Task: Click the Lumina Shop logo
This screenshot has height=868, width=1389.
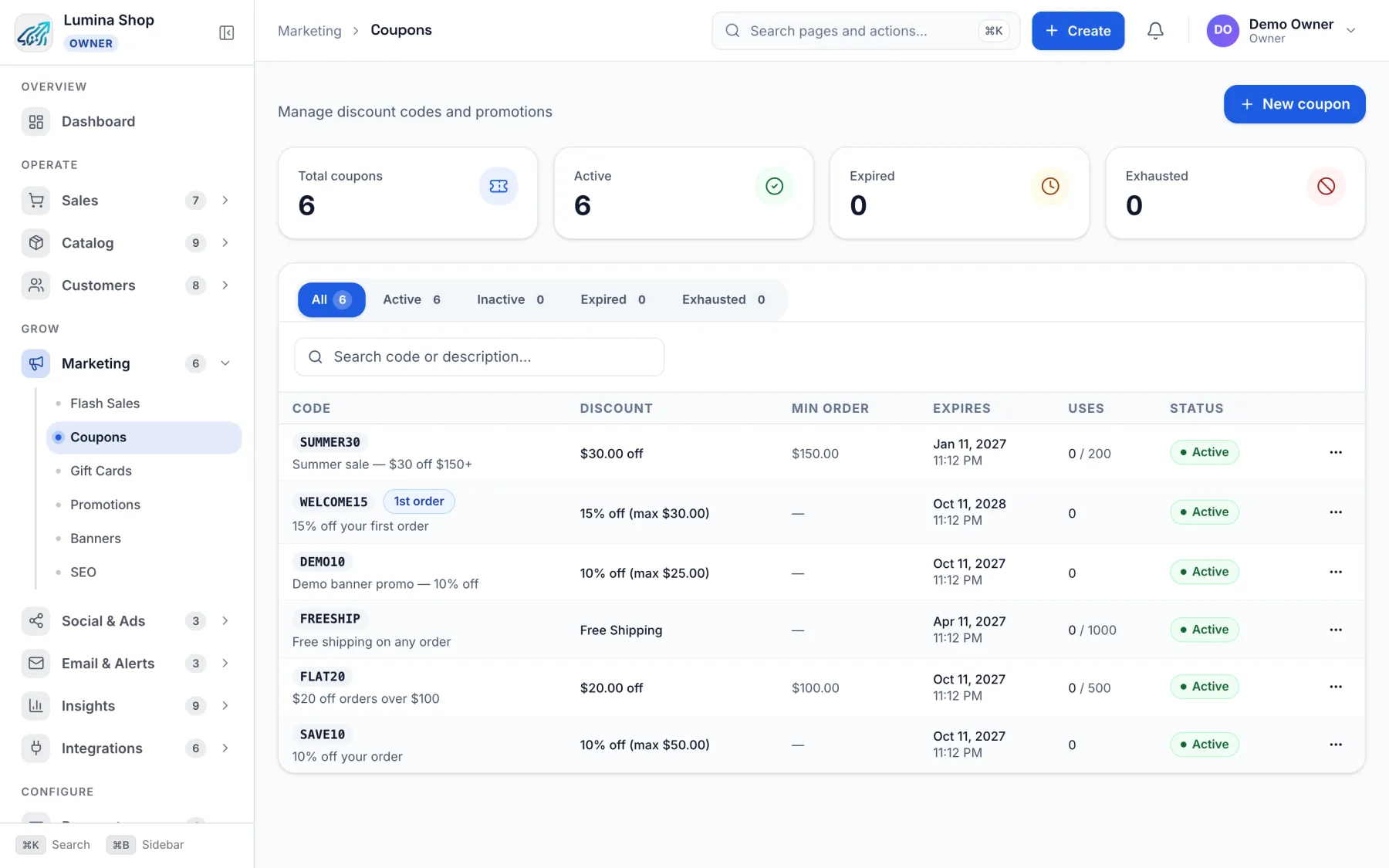Action: pyautogui.click(x=34, y=32)
